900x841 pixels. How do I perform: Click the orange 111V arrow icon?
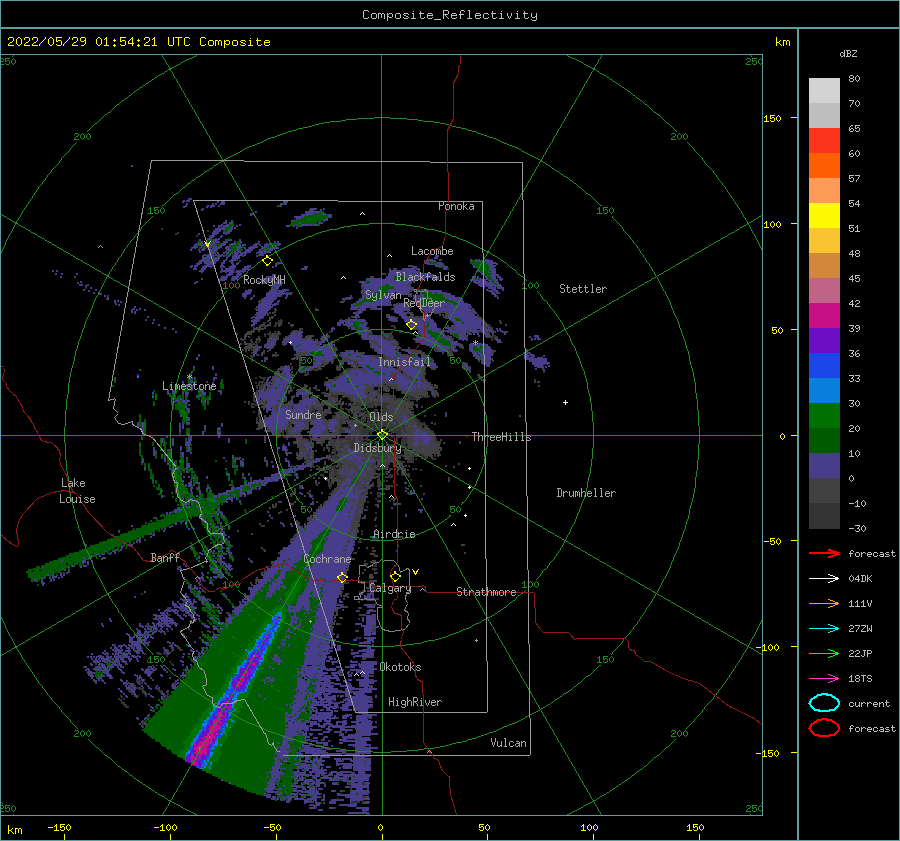point(824,603)
